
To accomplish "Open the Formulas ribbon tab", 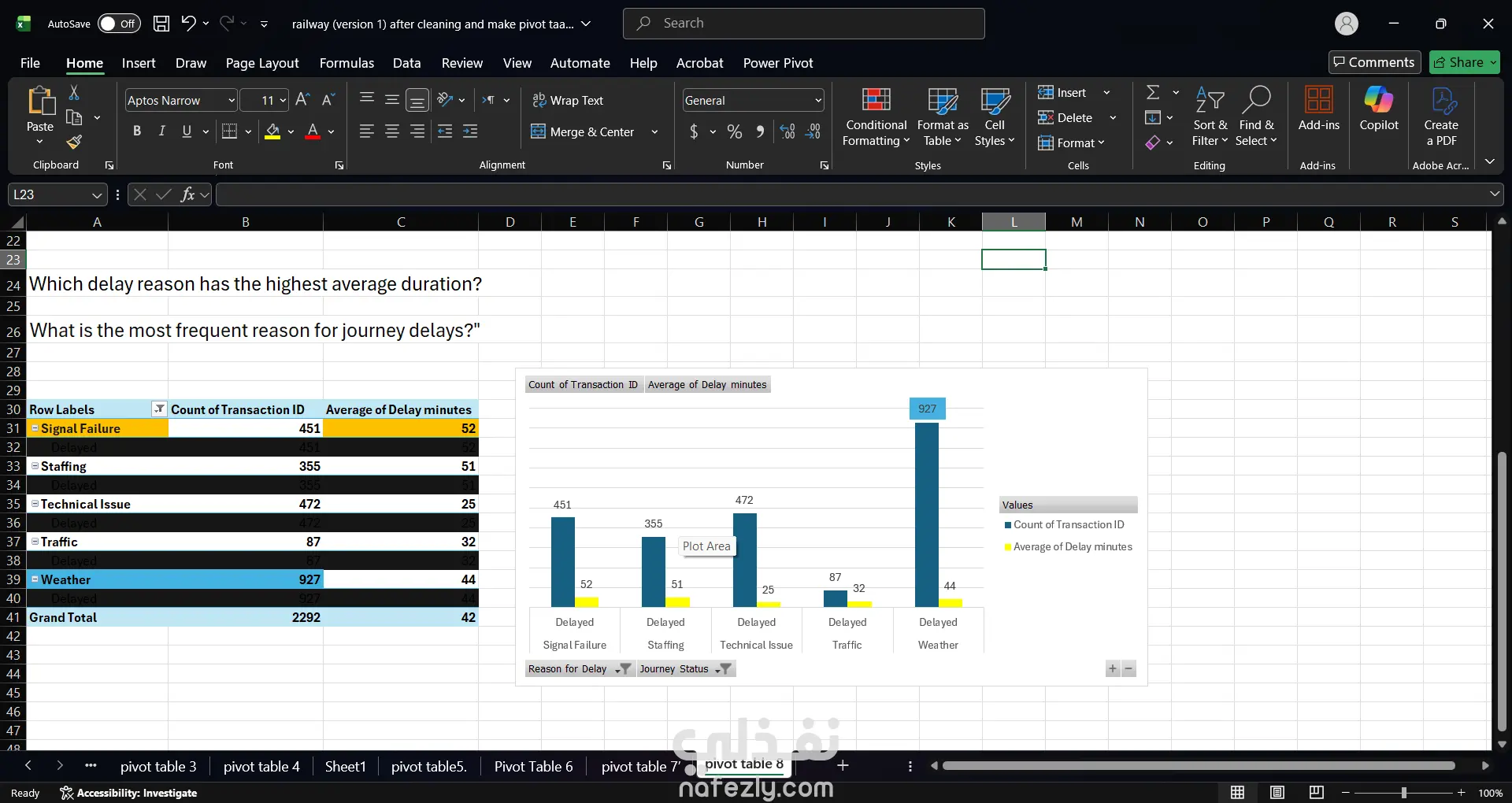I will [346, 63].
